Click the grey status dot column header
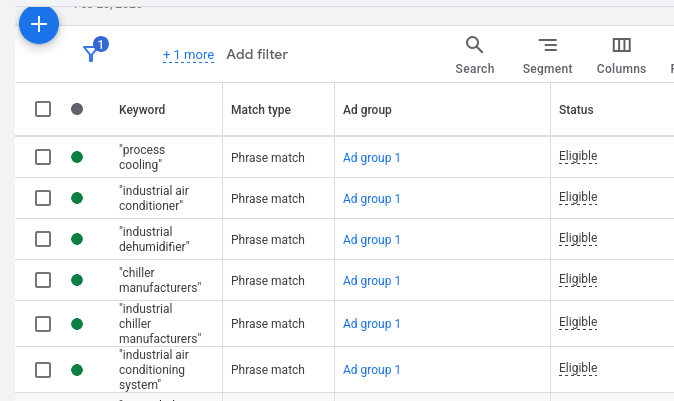The image size is (674, 401). tap(77, 109)
